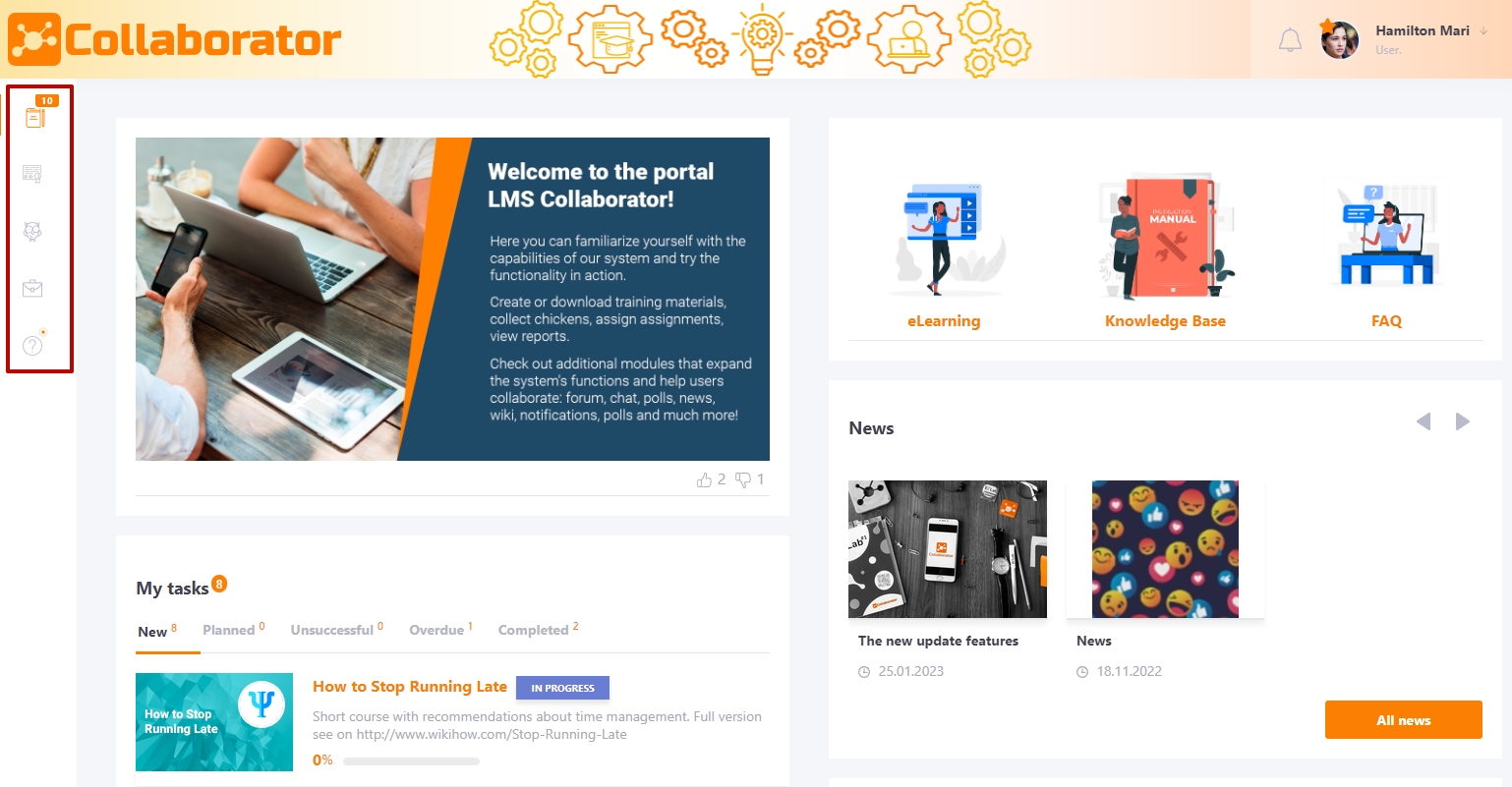Switch to the Planned tasks tab
Screen dimensions: 1512x787
point(229,630)
